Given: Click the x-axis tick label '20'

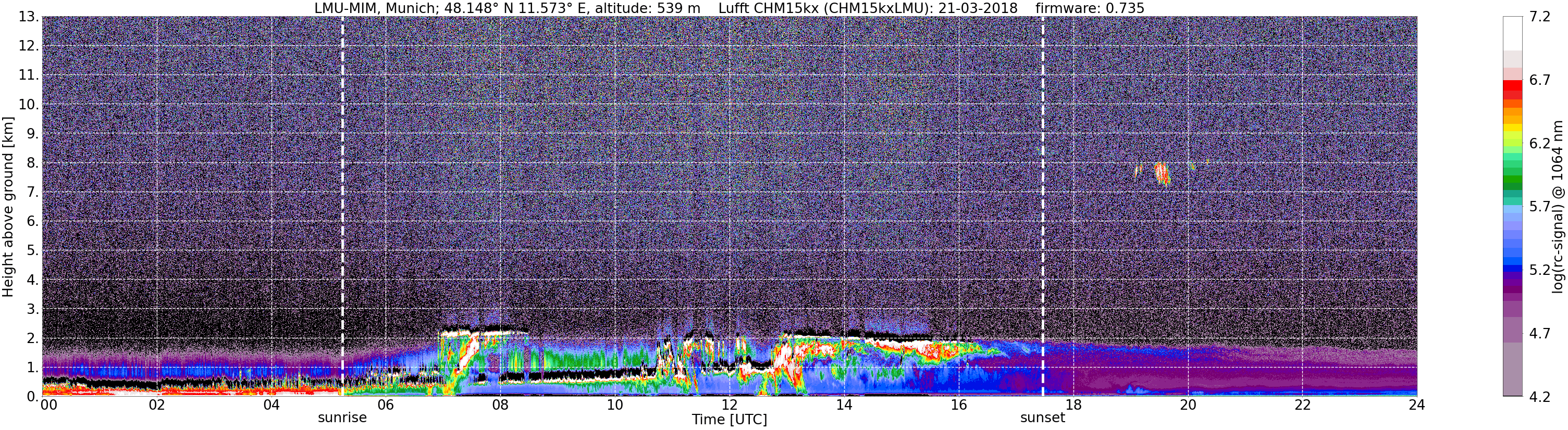Looking at the screenshot, I should (x=1188, y=405).
